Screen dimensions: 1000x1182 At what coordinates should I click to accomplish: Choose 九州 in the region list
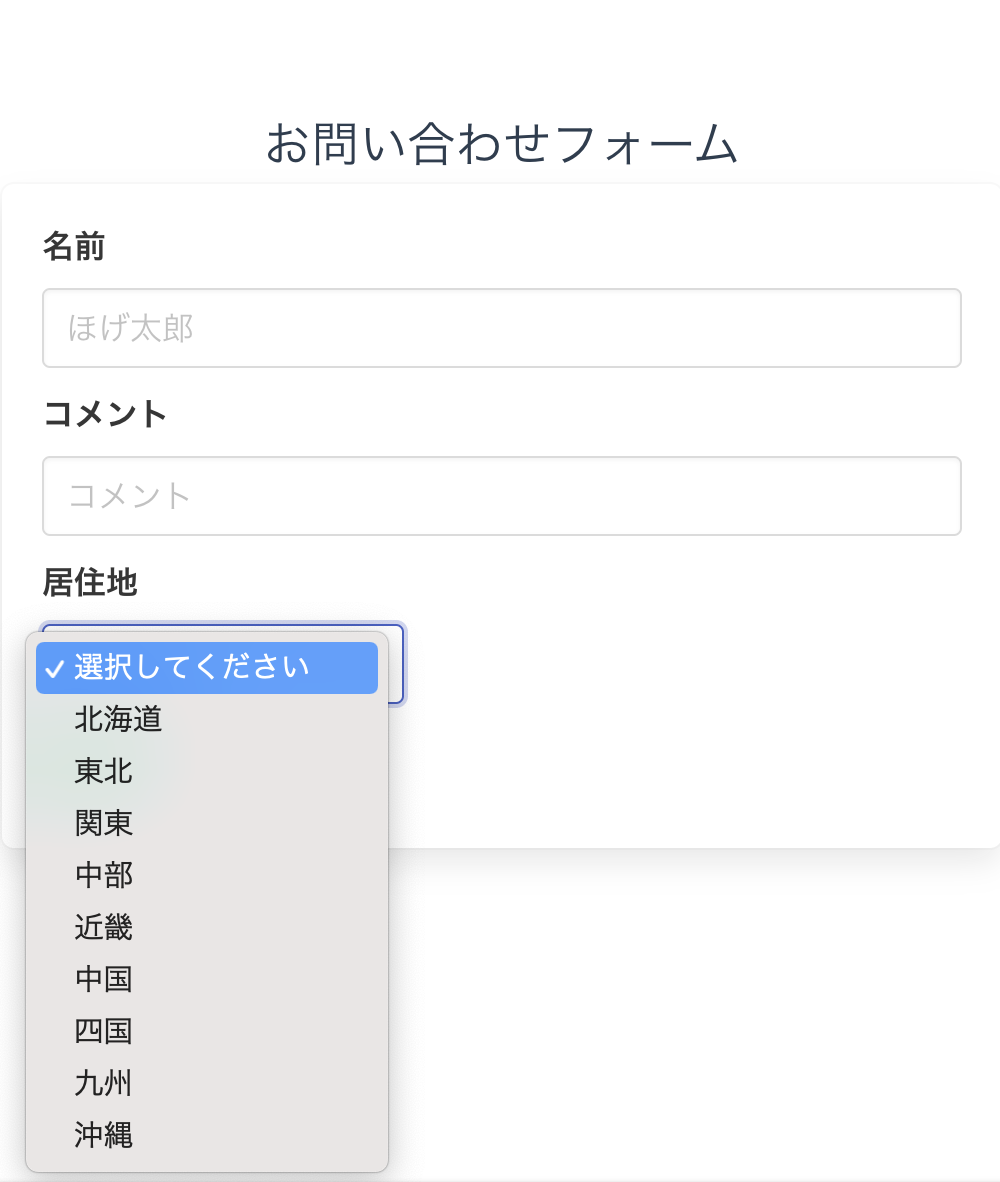pos(104,1083)
